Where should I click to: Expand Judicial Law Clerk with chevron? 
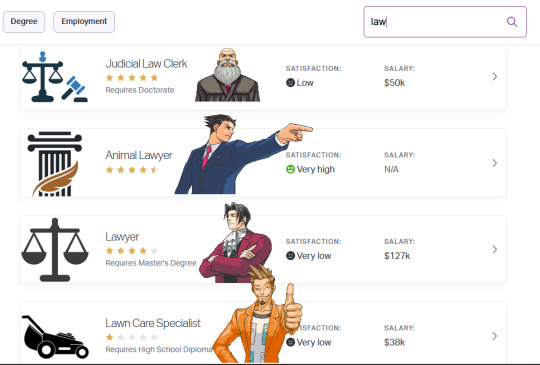pos(495,76)
